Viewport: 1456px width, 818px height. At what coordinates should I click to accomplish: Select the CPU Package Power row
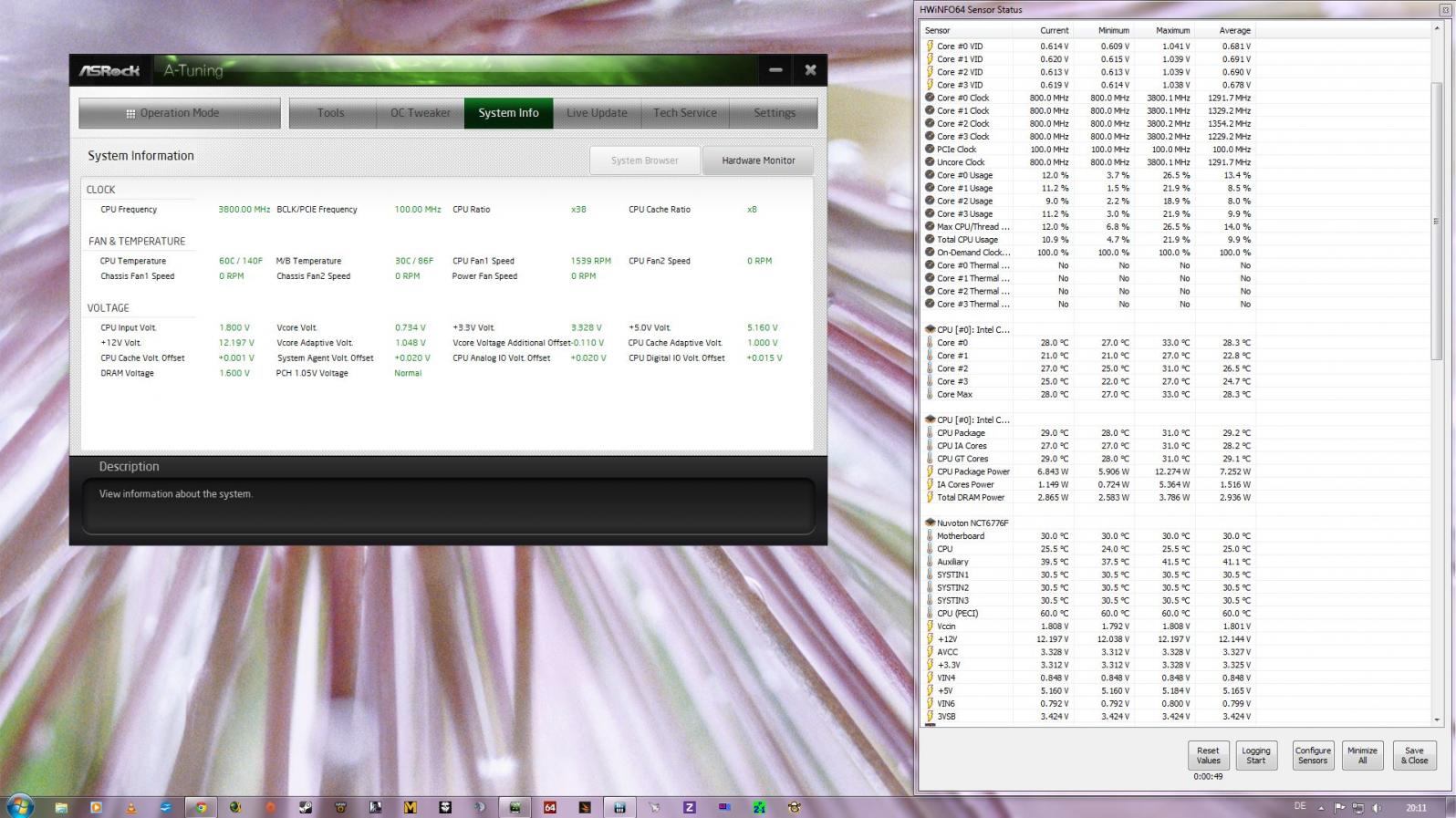[x=1089, y=472]
